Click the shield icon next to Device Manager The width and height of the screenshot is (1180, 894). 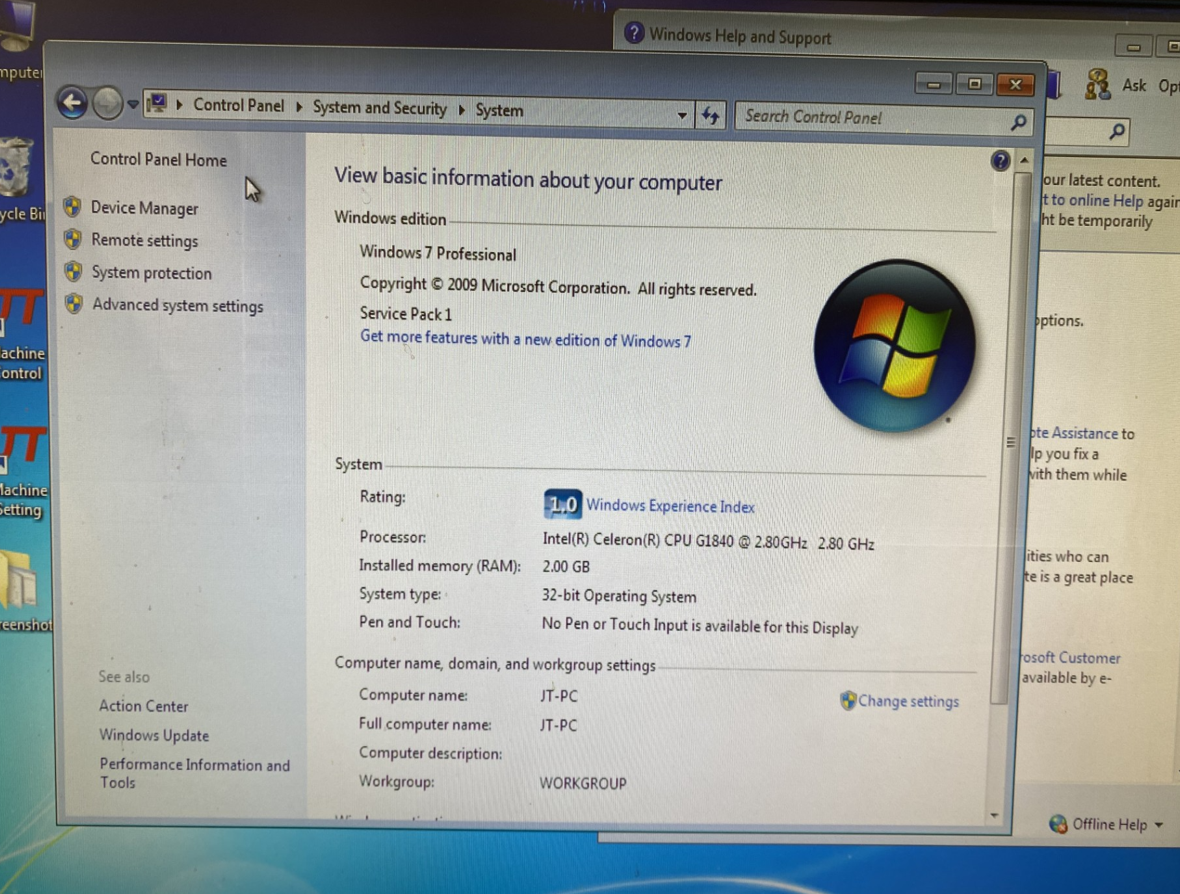[72, 206]
